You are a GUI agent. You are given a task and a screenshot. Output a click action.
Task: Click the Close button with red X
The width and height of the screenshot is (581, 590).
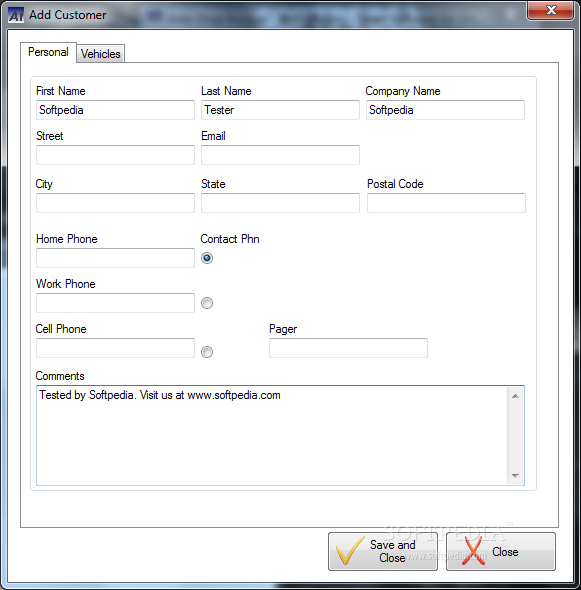click(501, 551)
